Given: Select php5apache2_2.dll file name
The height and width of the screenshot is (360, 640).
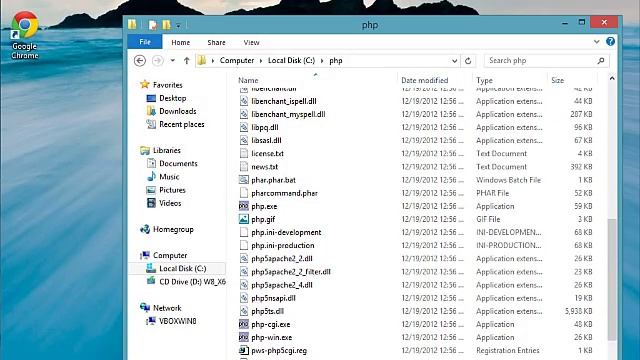Looking at the screenshot, I should click(282, 259).
